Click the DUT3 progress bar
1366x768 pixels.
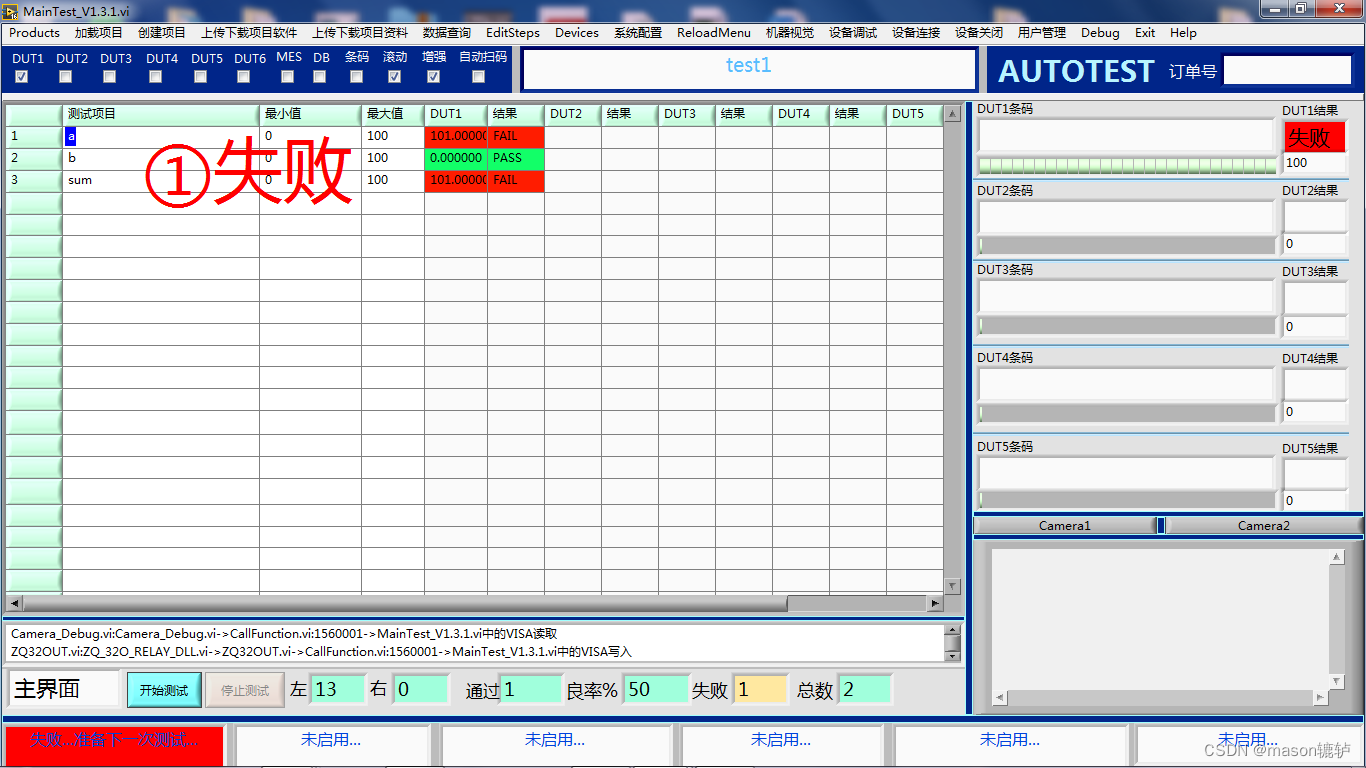point(1127,325)
